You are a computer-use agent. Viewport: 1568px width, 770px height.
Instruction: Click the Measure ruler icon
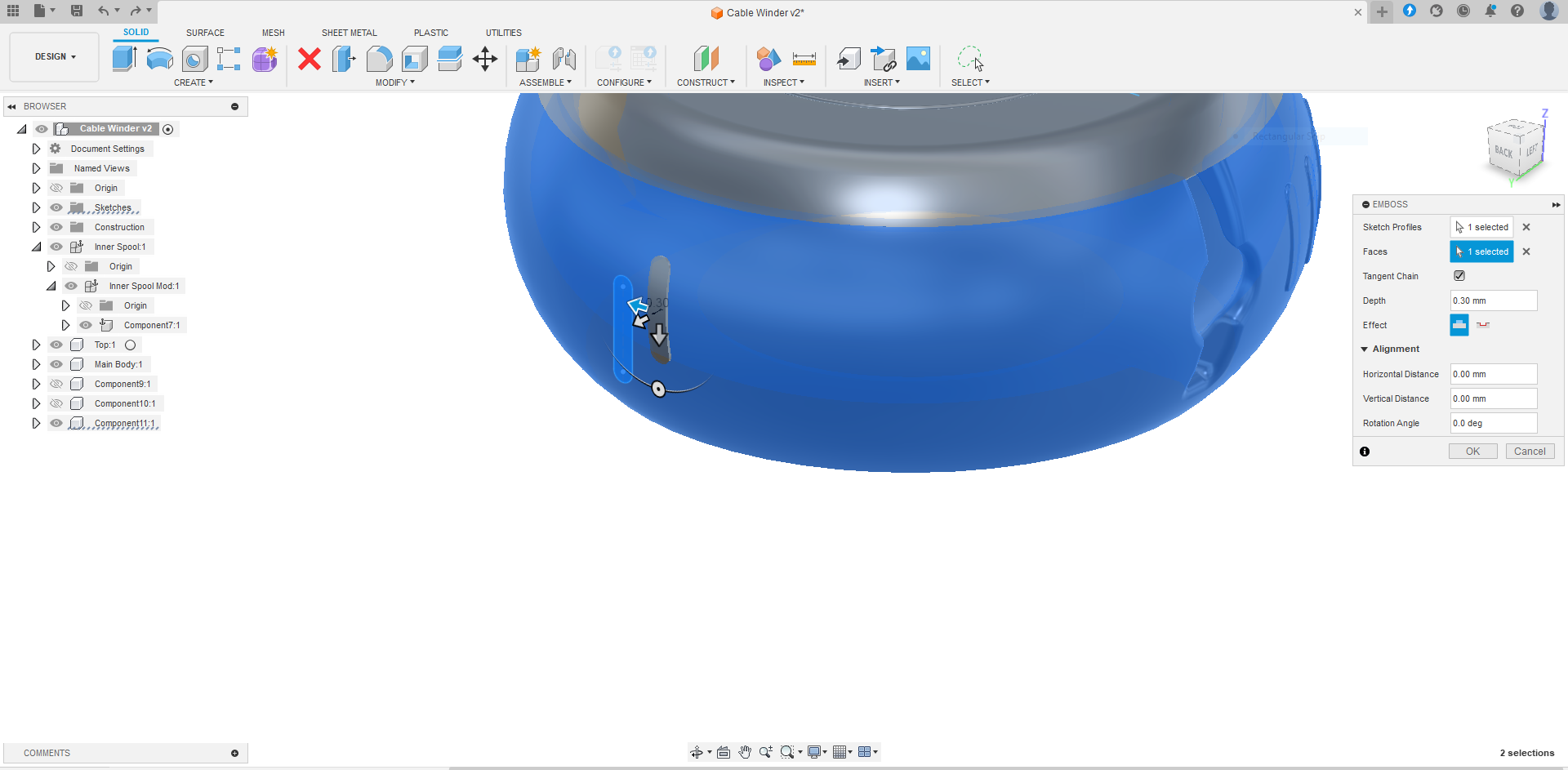(x=804, y=59)
